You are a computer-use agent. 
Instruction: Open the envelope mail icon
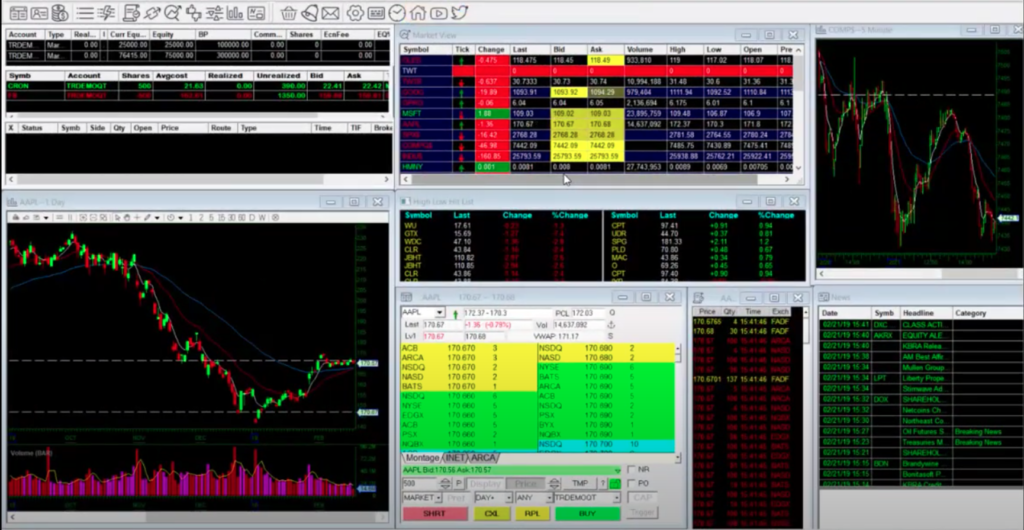(x=330, y=14)
